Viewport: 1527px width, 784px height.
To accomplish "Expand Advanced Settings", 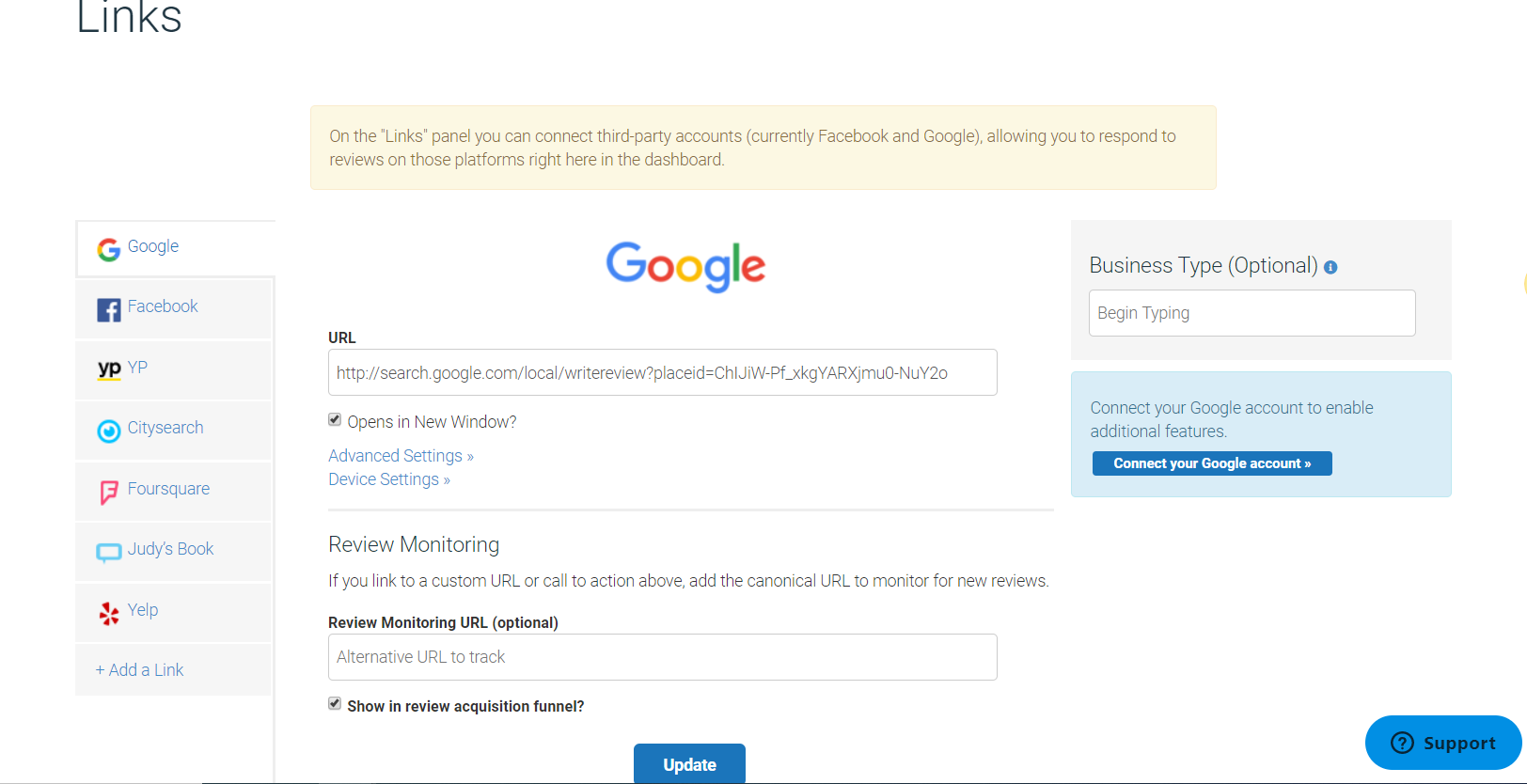I will pyautogui.click(x=401, y=455).
